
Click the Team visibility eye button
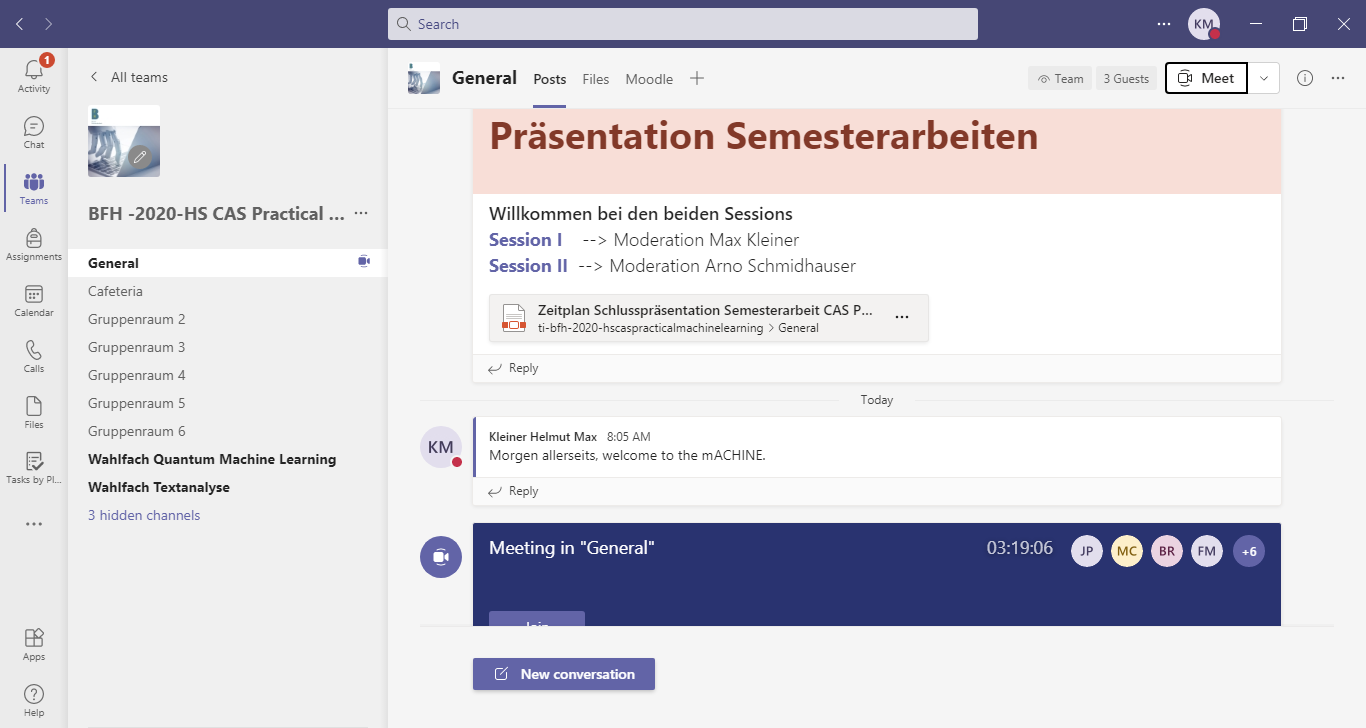coord(1060,78)
